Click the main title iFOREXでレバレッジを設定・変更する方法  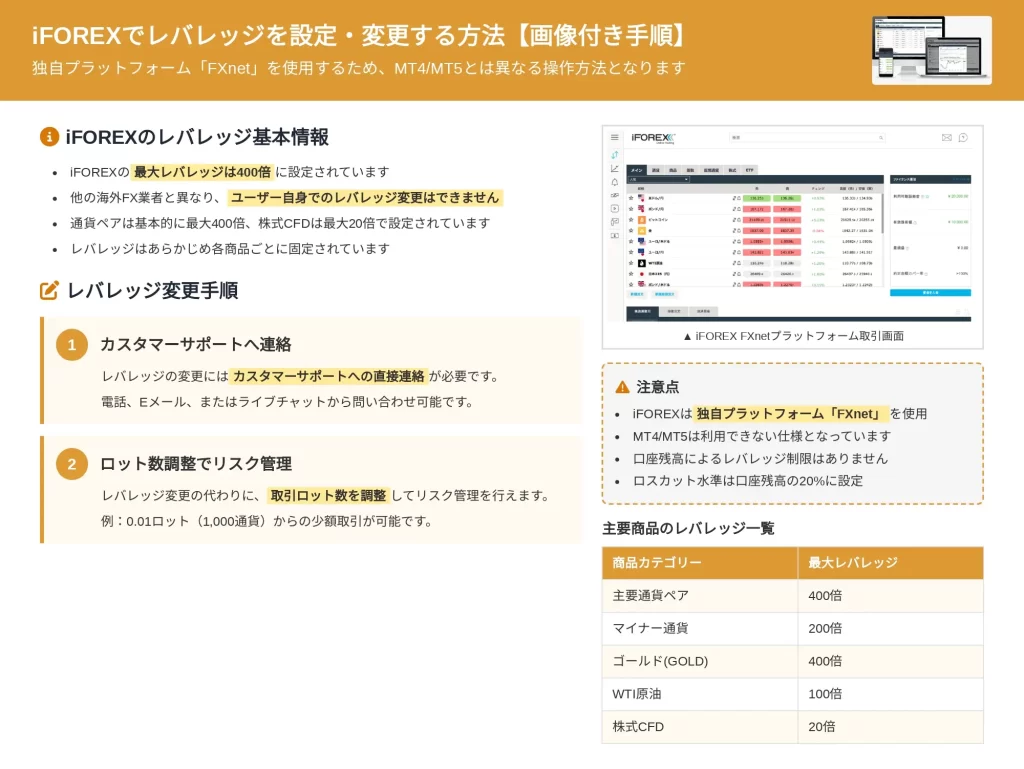pyautogui.click(x=358, y=35)
